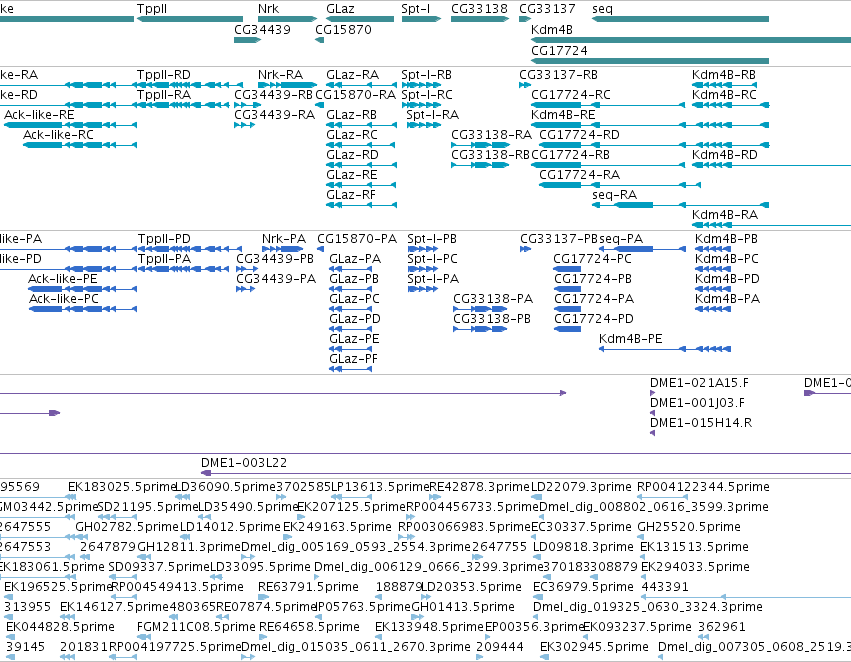851x662 pixels.
Task: Select protein CG17724-PC
Action: (x=592, y=259)
